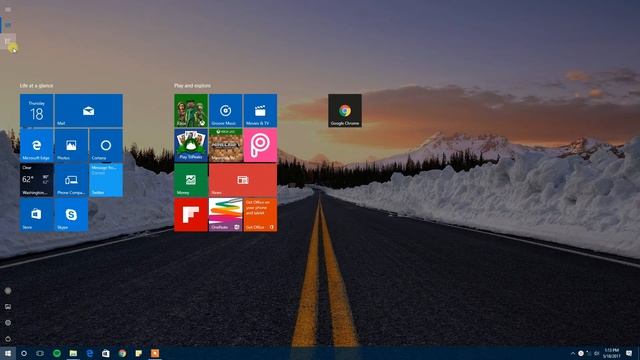The image size is (640, 360).
Task: Open the Solitaire card game tile
Action: (x=191, y=145)
